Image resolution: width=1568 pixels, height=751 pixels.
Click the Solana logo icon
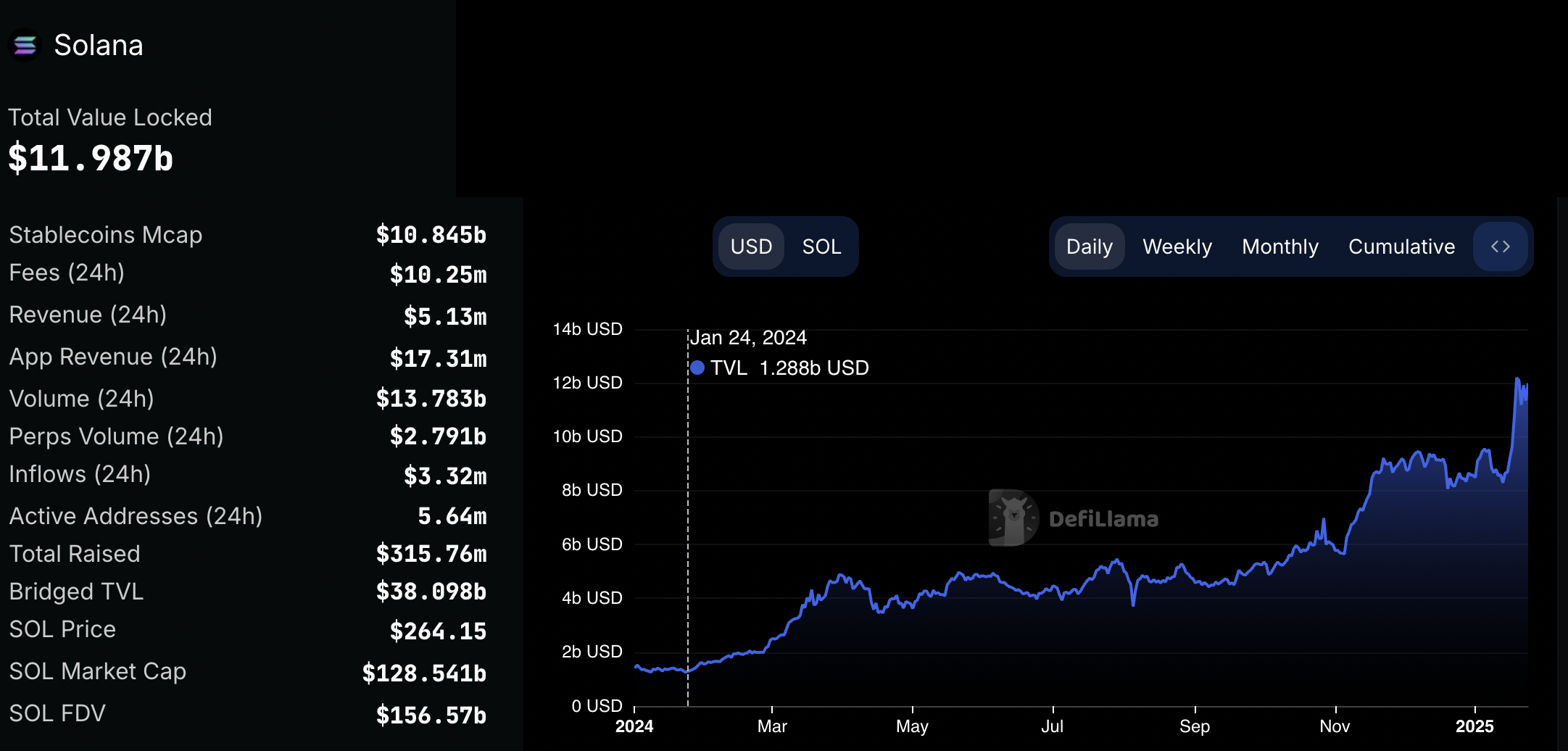[25, 46]
